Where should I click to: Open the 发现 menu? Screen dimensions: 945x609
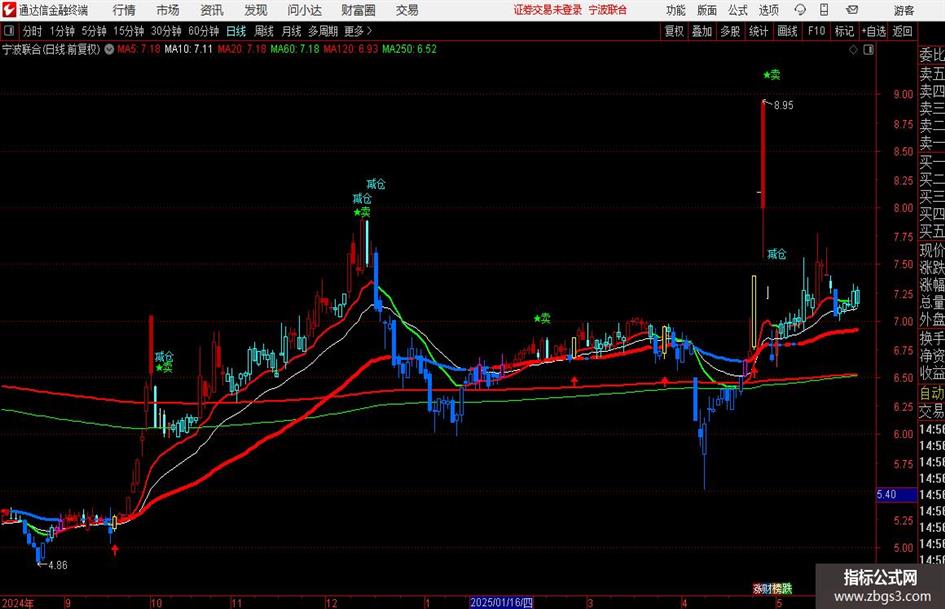coord(256,10)
